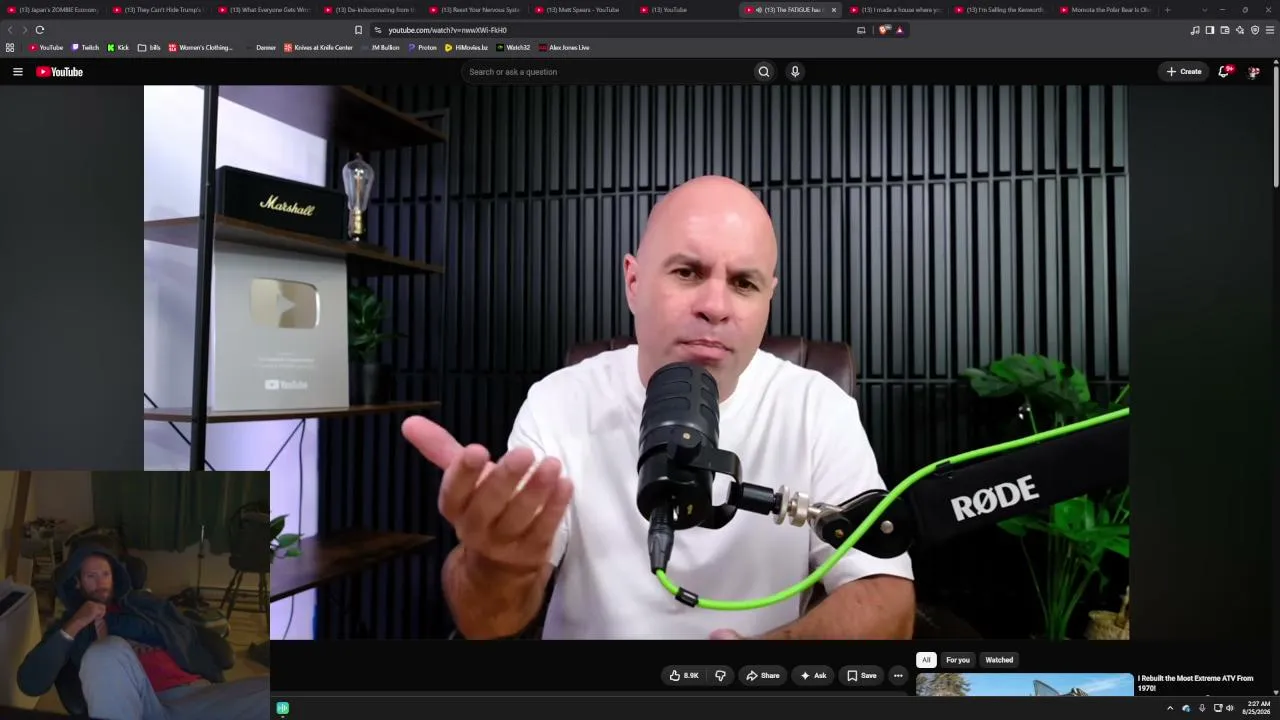This screenshot has width=1280, height=720.
Task: Select the Watched filter chip
Action: point(999,660)
